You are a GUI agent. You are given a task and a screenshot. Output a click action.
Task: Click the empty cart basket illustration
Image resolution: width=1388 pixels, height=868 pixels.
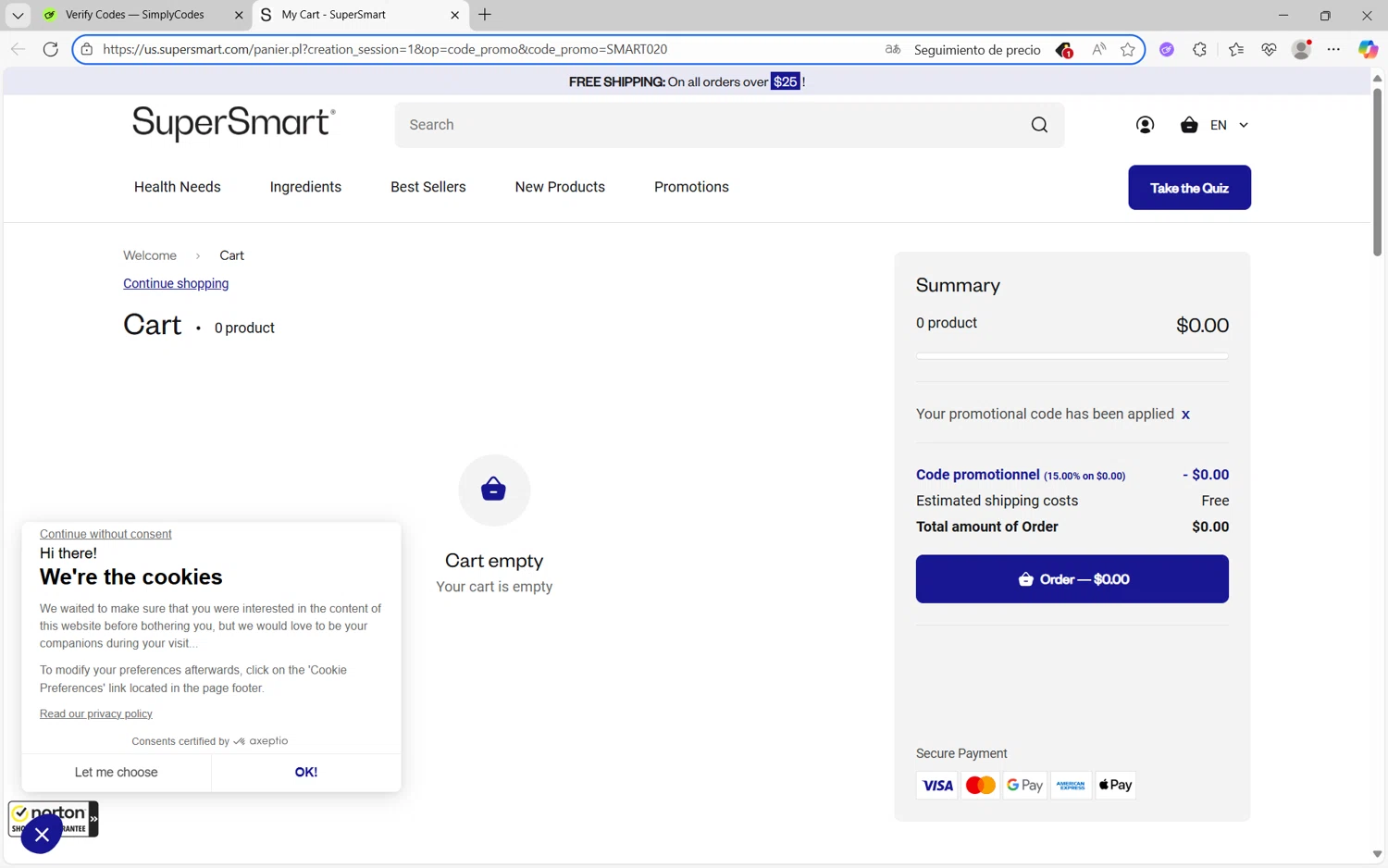[x=494, y=490]
